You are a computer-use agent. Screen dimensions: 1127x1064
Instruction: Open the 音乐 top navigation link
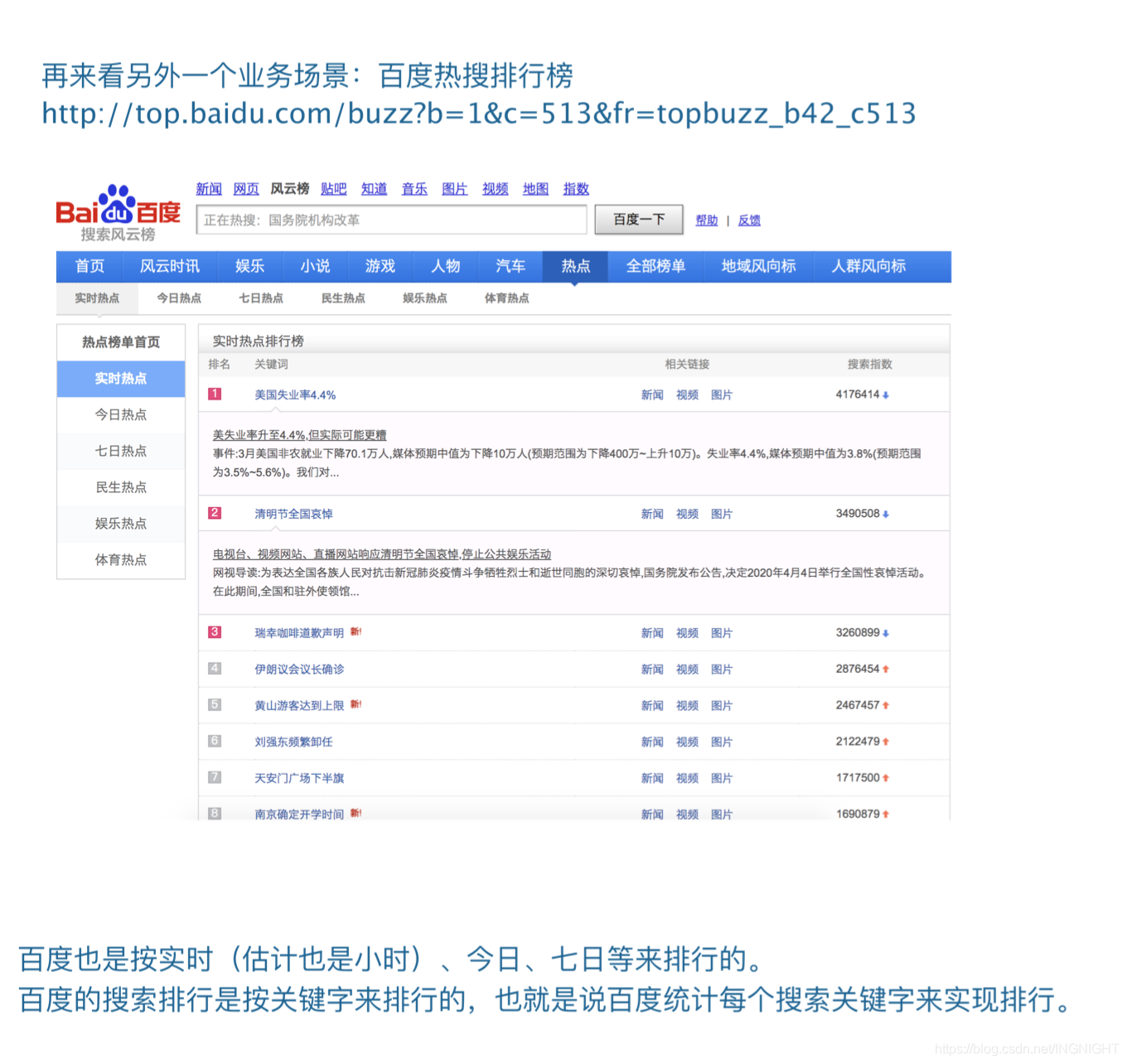click(414, 189)
